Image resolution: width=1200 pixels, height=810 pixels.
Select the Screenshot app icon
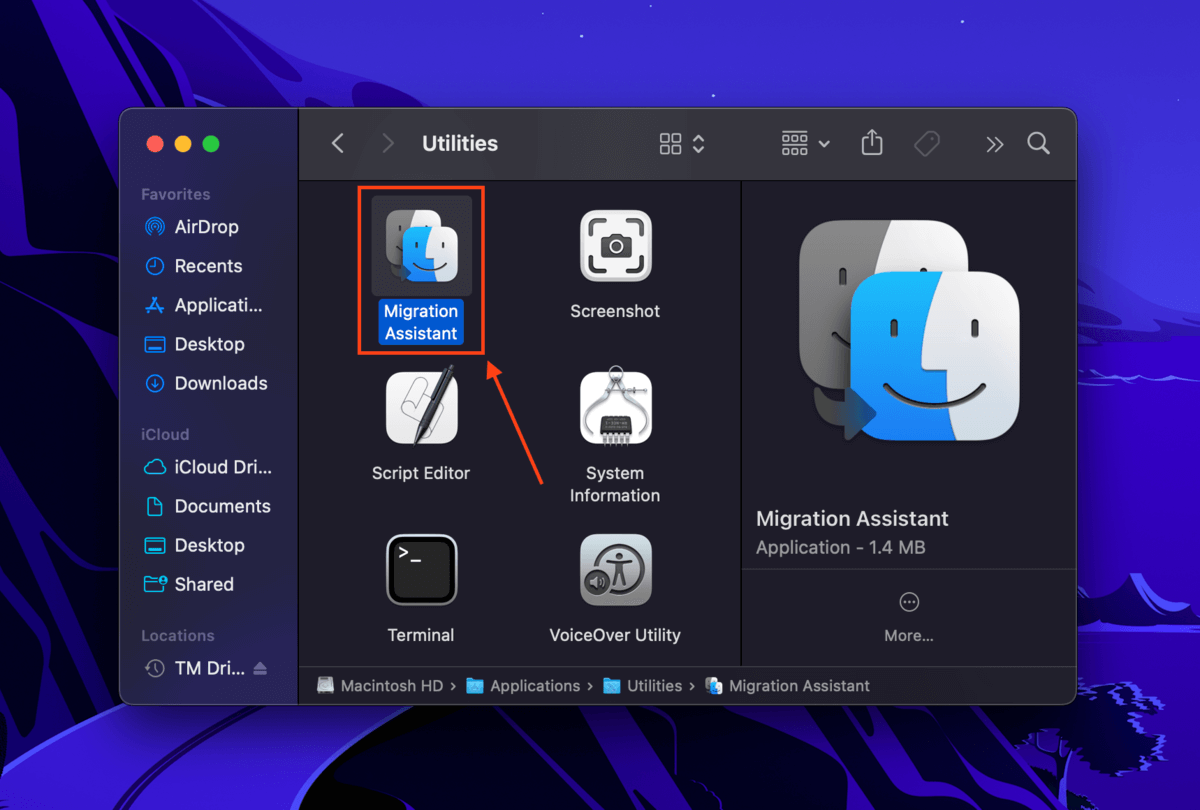616,246
